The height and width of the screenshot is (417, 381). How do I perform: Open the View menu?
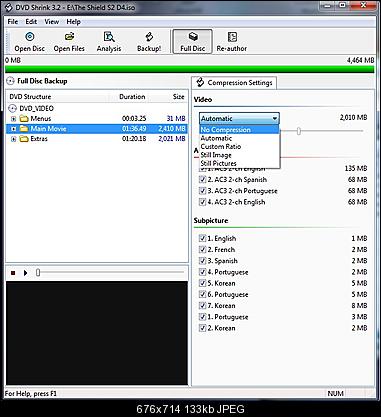[52, 22]
